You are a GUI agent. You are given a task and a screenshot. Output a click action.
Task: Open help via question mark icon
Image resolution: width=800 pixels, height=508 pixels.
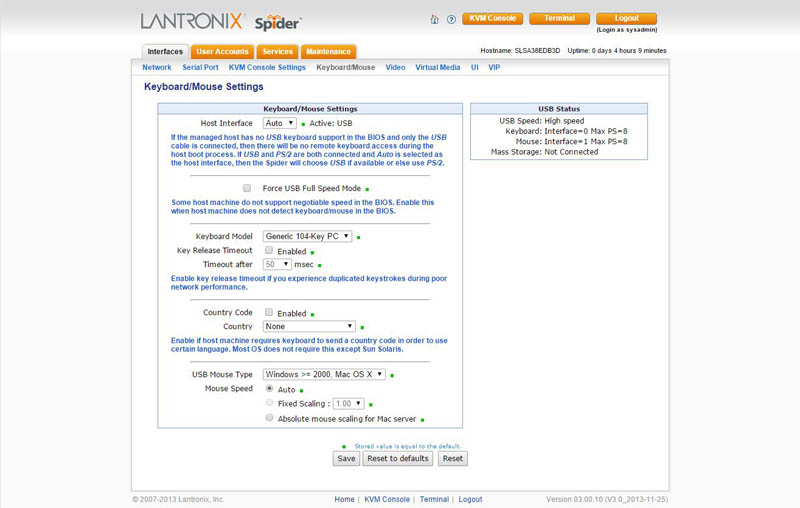[451, 19]
